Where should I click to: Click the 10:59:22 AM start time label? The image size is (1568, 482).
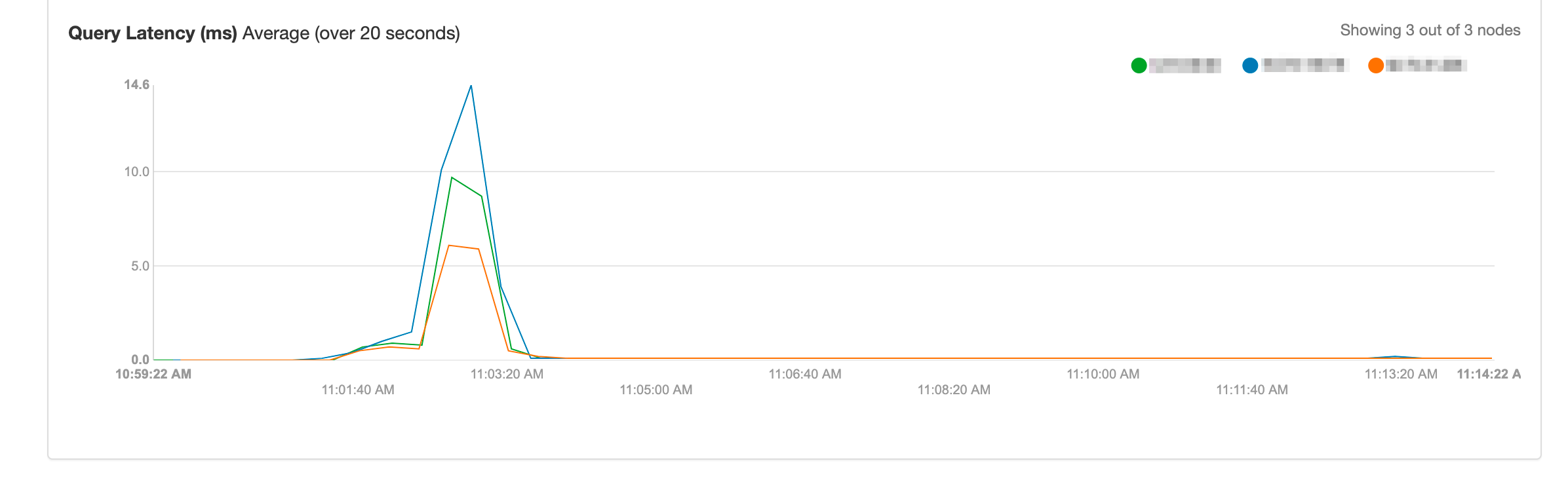(x=153, y=374)
